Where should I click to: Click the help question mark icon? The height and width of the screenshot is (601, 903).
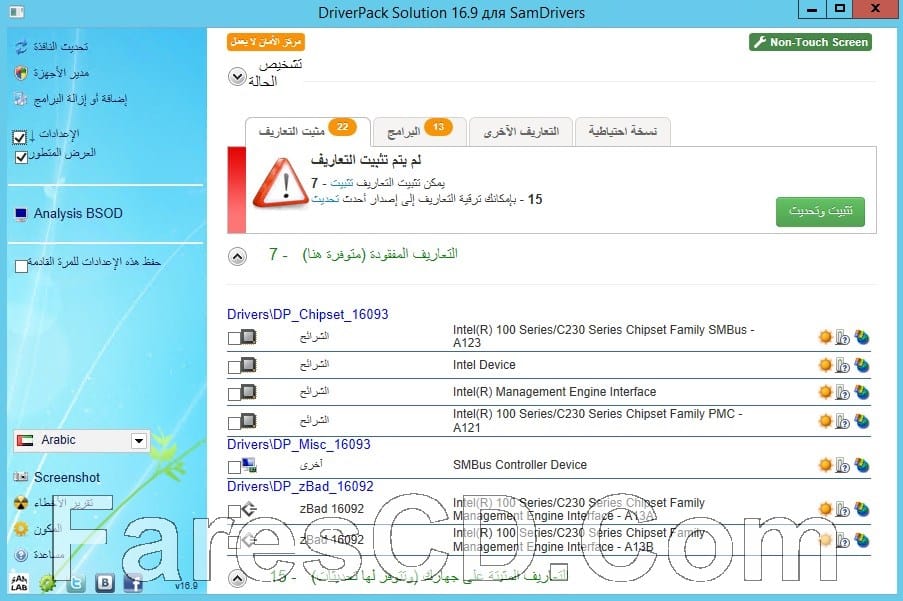(21, 555)
